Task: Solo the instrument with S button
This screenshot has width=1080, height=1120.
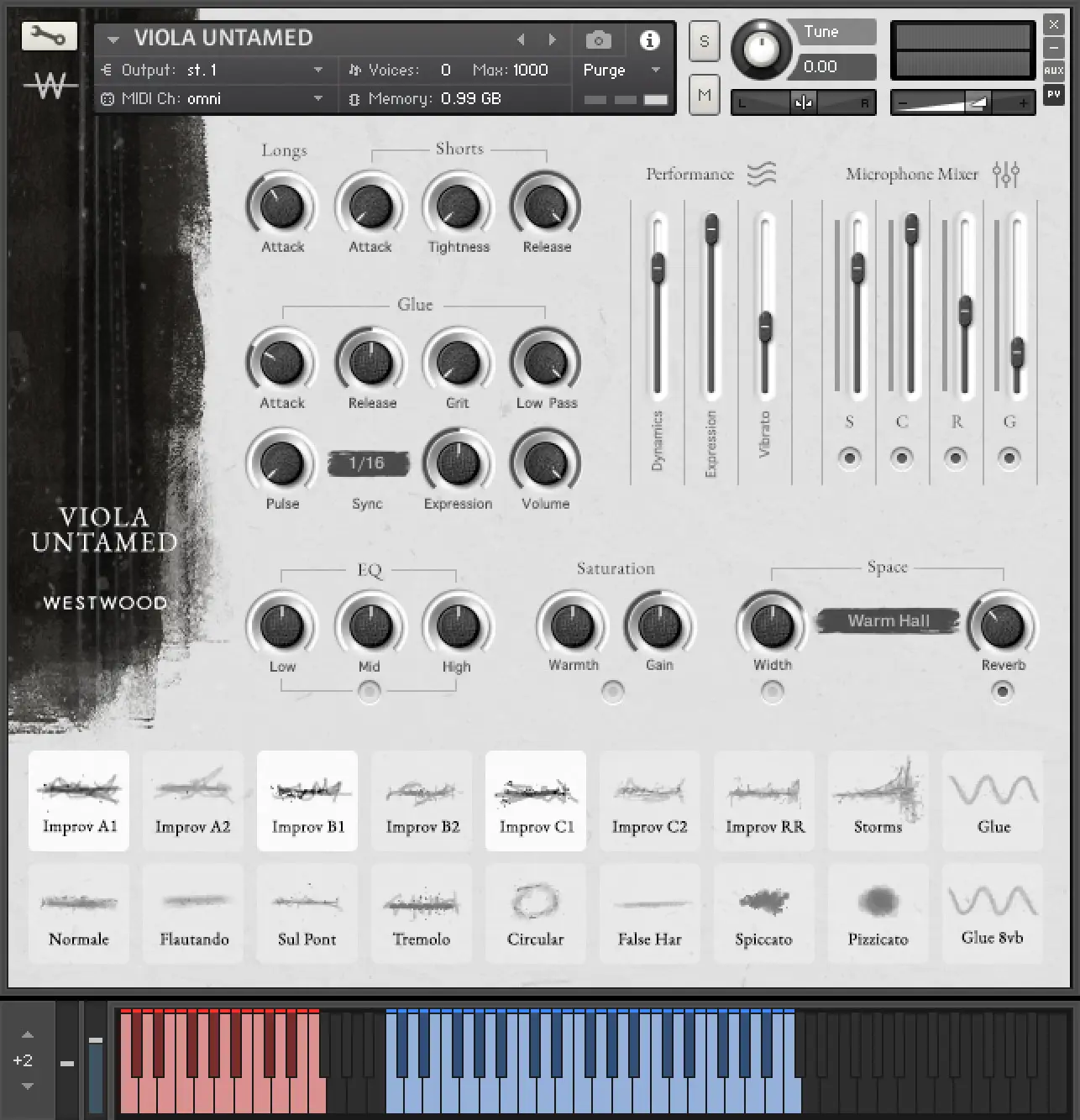Action: pyautogui.click(x=704, y=41)
